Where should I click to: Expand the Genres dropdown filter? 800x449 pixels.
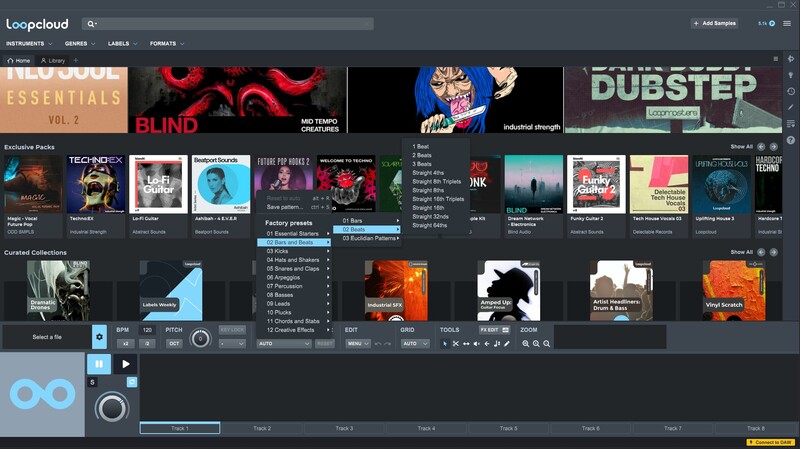tap(80, 44)
